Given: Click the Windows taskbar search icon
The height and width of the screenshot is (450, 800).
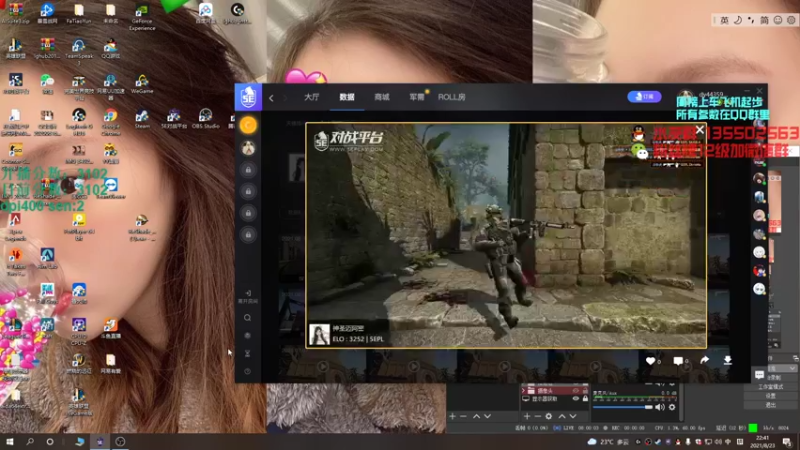Looking at the screenshot, I should click(30, 442).
